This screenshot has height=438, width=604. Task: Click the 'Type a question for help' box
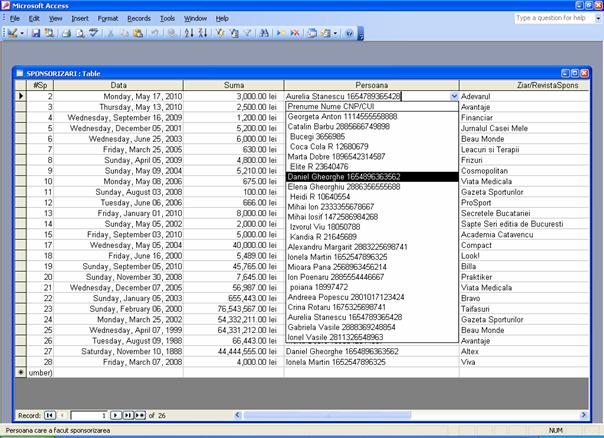tap(550, 18)
